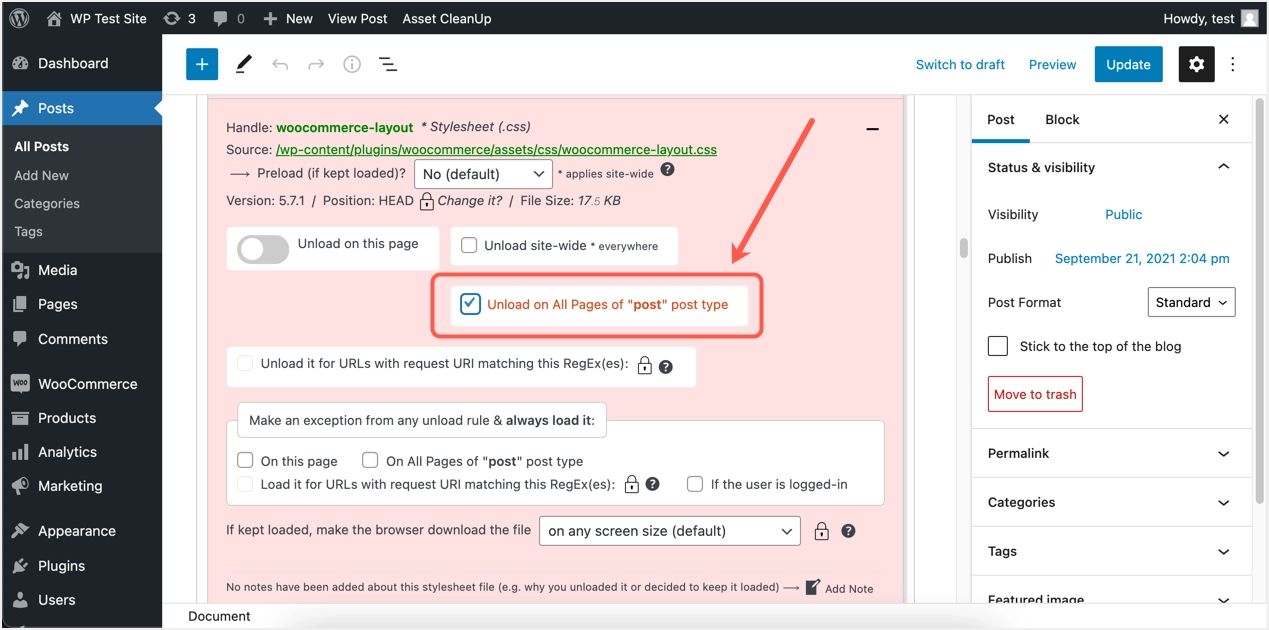Click the blue block inserter plus button
Viewport: 1269px width, 630px height.
pos(201,64)
